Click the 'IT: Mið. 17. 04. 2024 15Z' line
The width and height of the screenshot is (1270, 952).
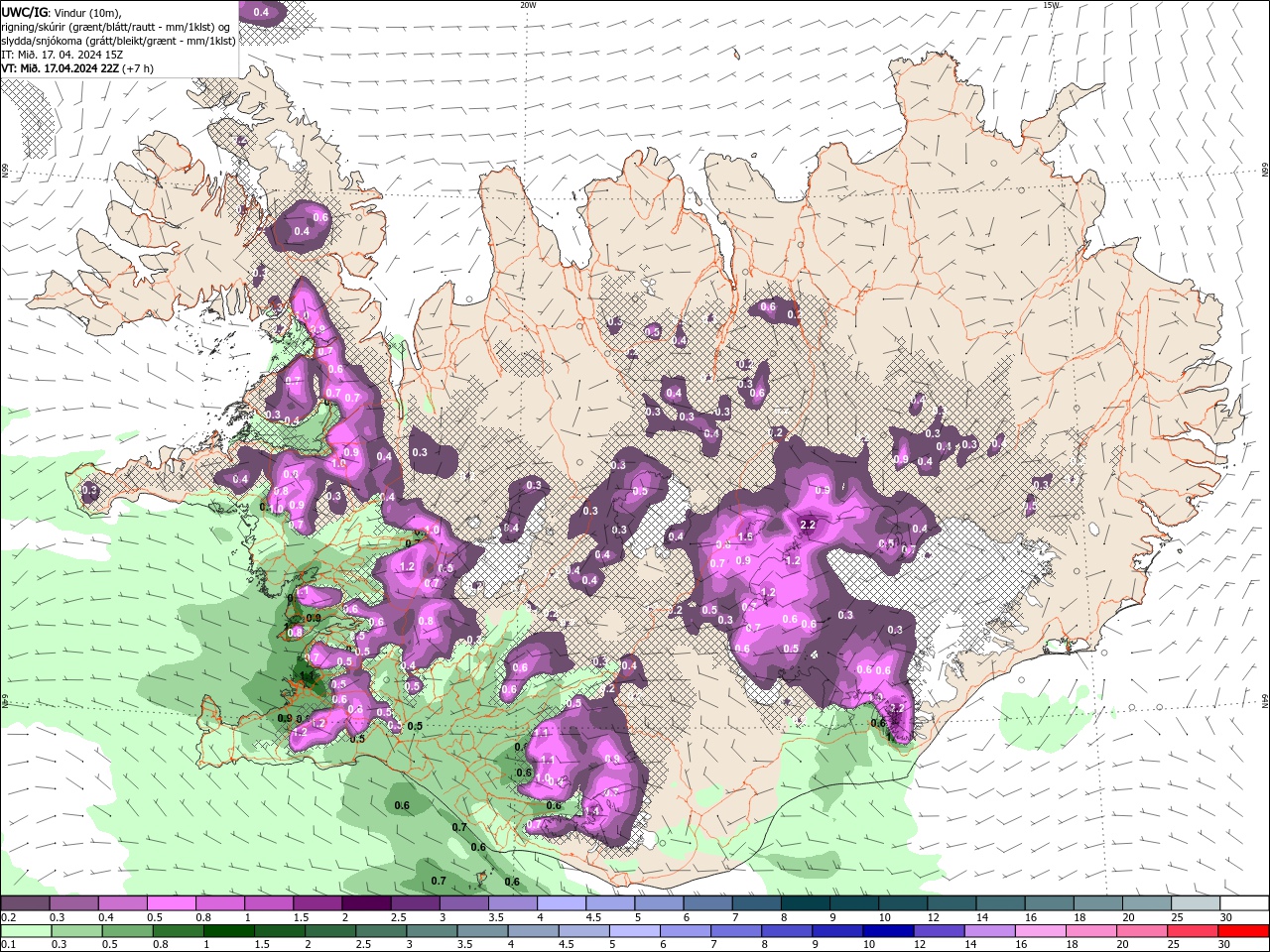[63, 54]
